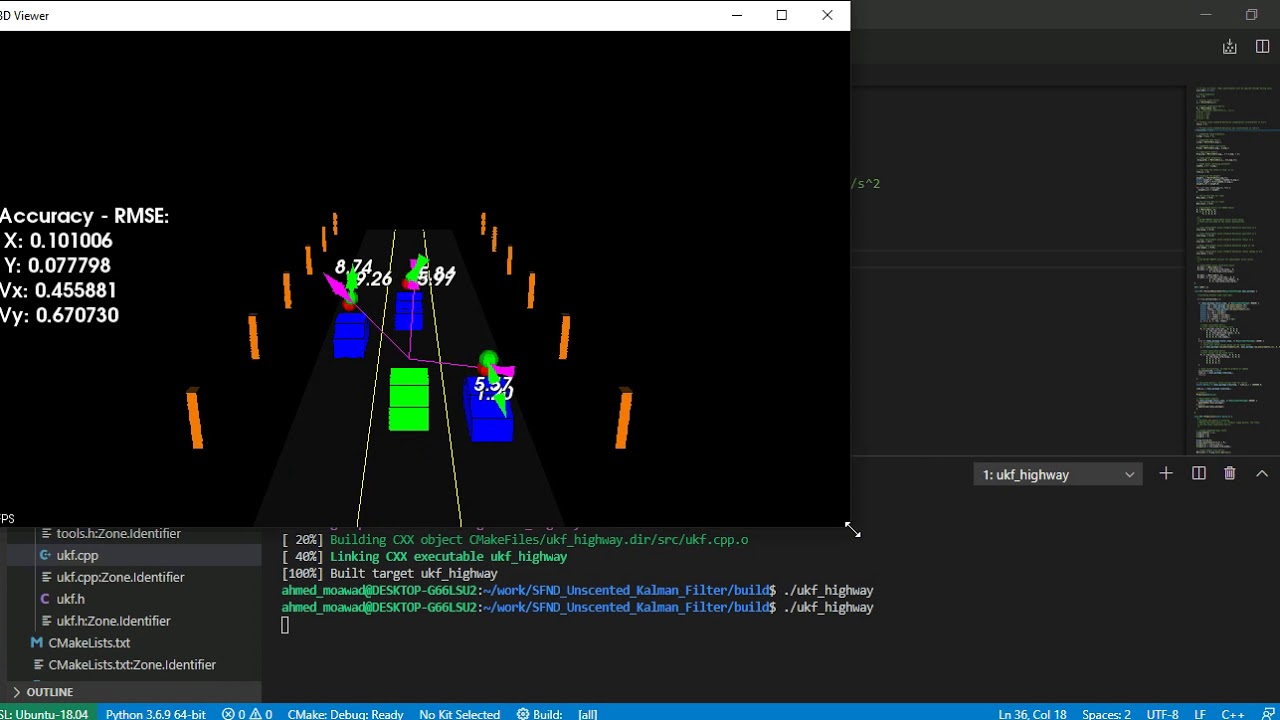Minimize the VS Code window
The image size is (1280, 720).
point(1206,15)
